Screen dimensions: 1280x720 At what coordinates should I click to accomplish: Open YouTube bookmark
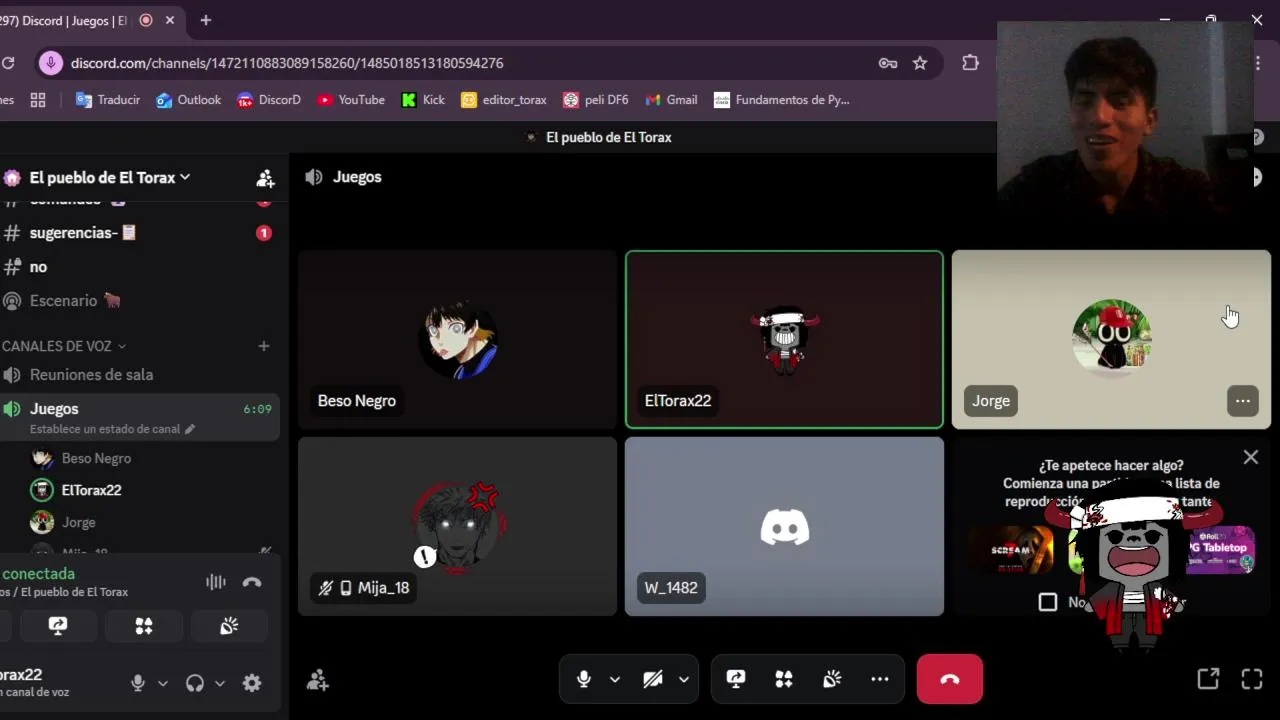pyautogui.click(x=351, y=100)
